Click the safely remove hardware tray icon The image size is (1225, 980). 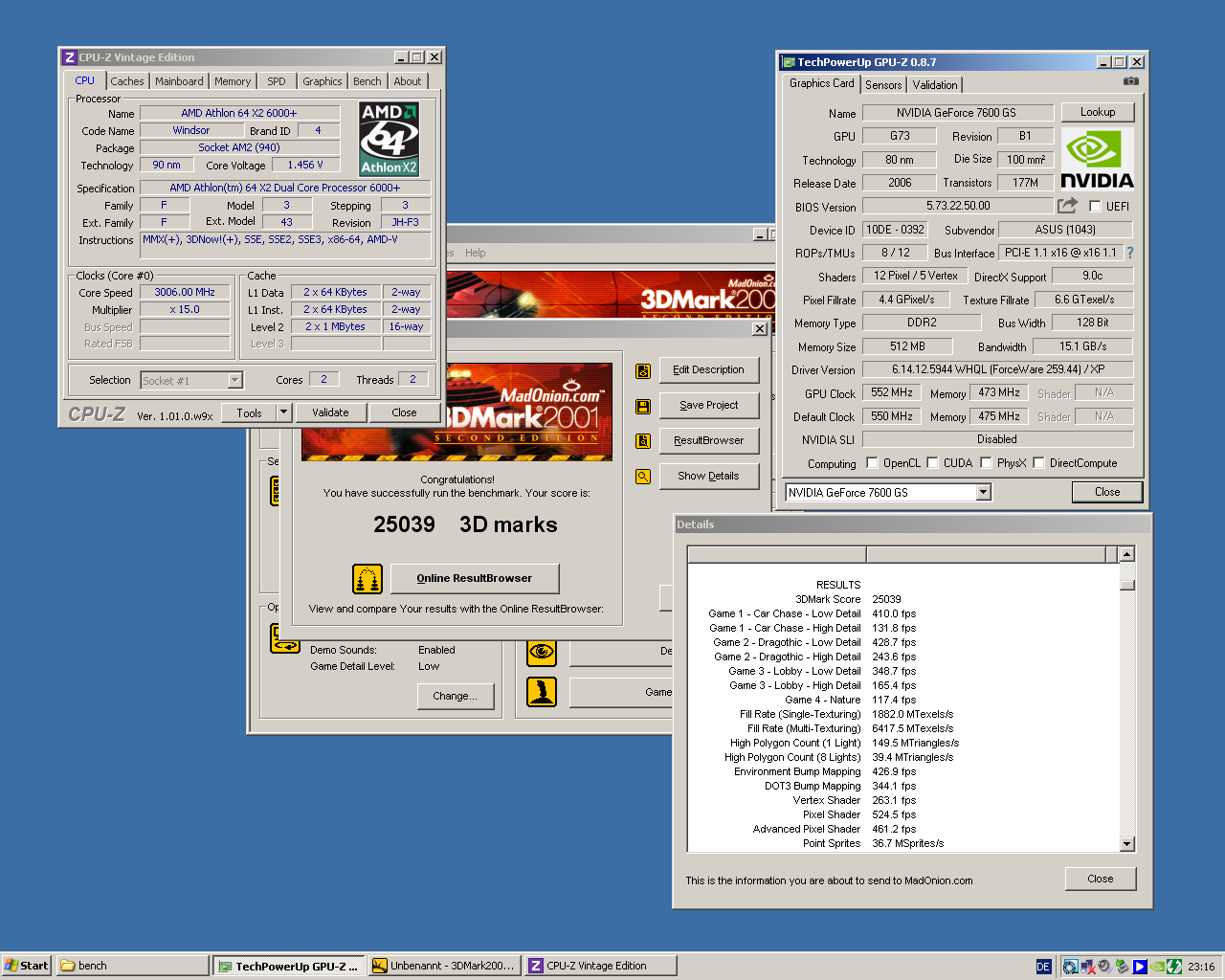pos(1122,967)
